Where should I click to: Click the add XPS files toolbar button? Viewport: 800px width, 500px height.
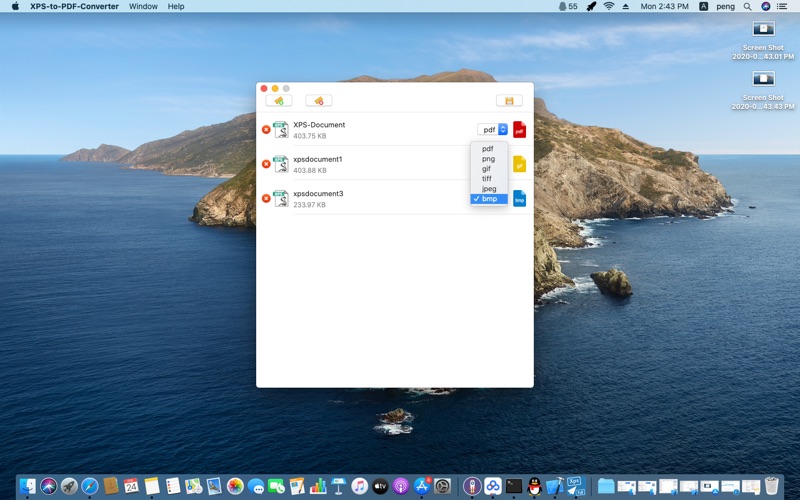[x=279, y=101]
